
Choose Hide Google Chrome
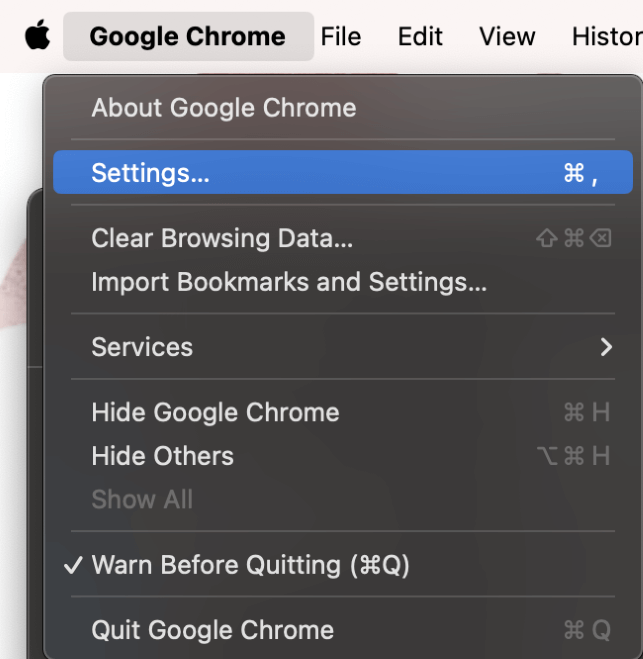pos(215,413)
